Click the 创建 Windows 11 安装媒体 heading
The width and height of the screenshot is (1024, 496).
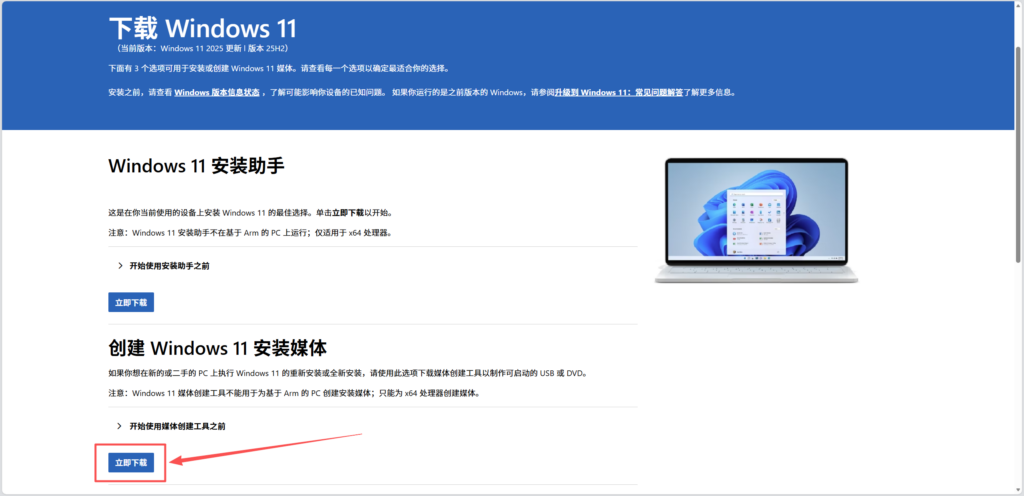(x=217, y=348)
